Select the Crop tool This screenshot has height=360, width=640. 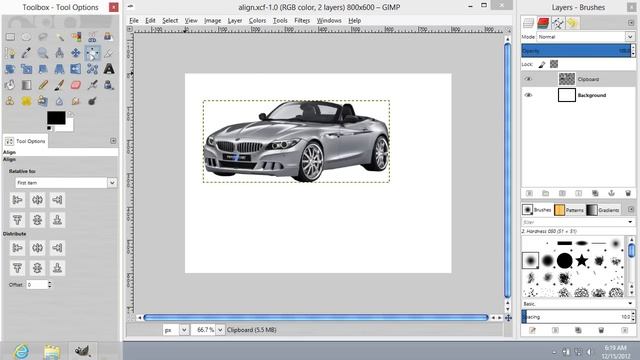coord(109,53)
